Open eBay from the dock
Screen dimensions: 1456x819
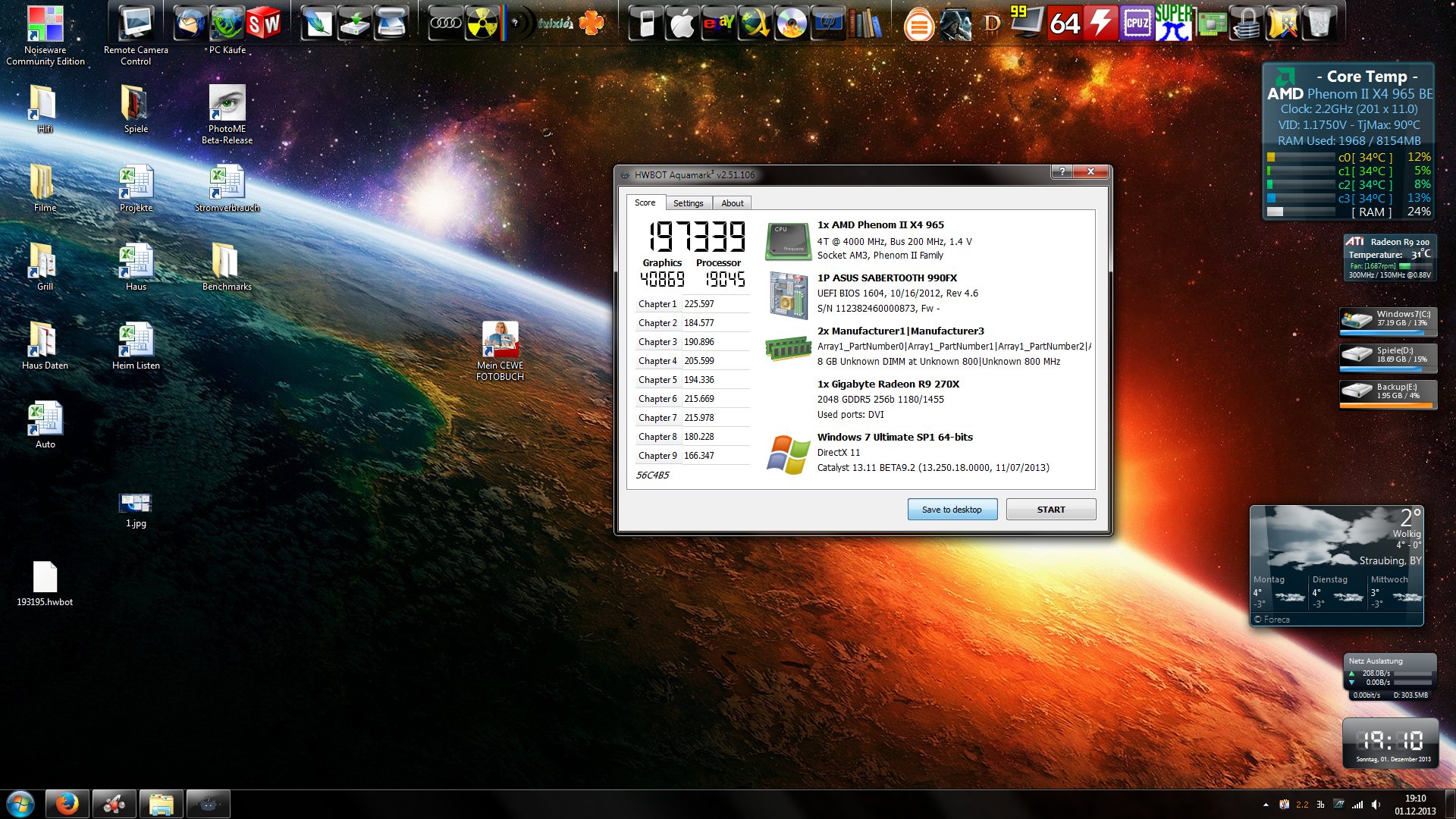pyautogui.click(x=719, y=23)
